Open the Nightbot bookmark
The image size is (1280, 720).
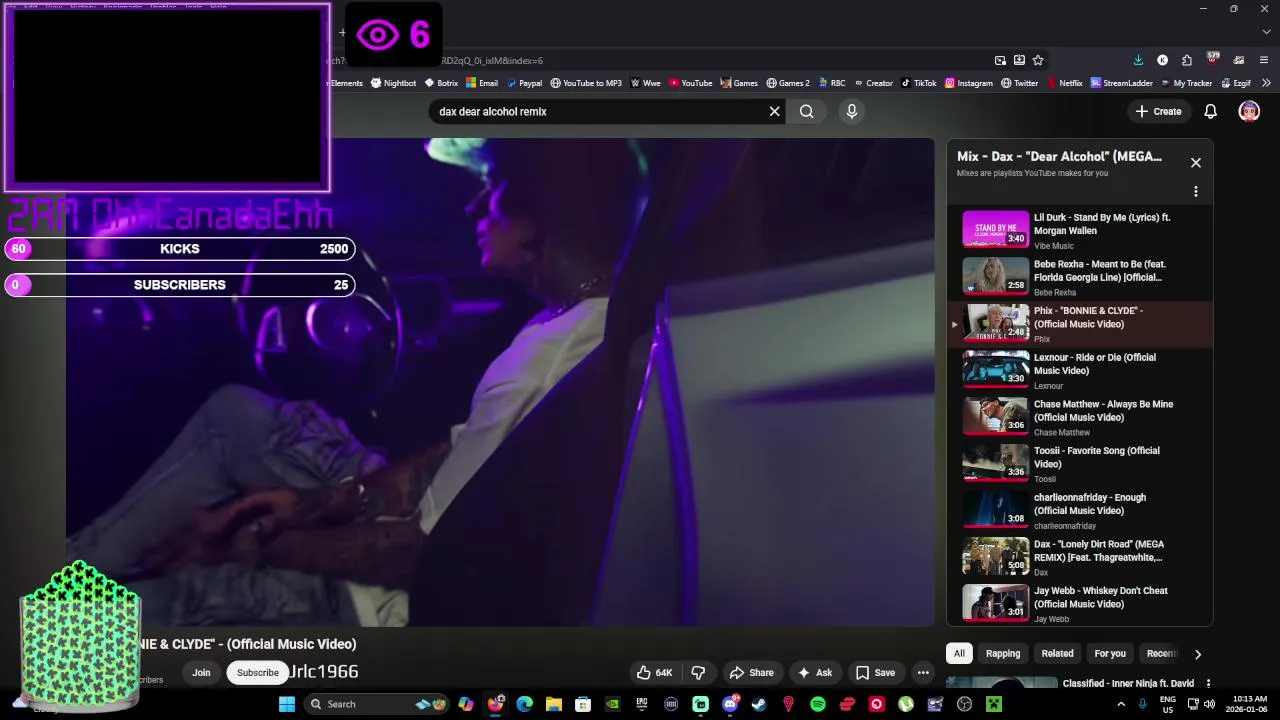coord(393,83)
